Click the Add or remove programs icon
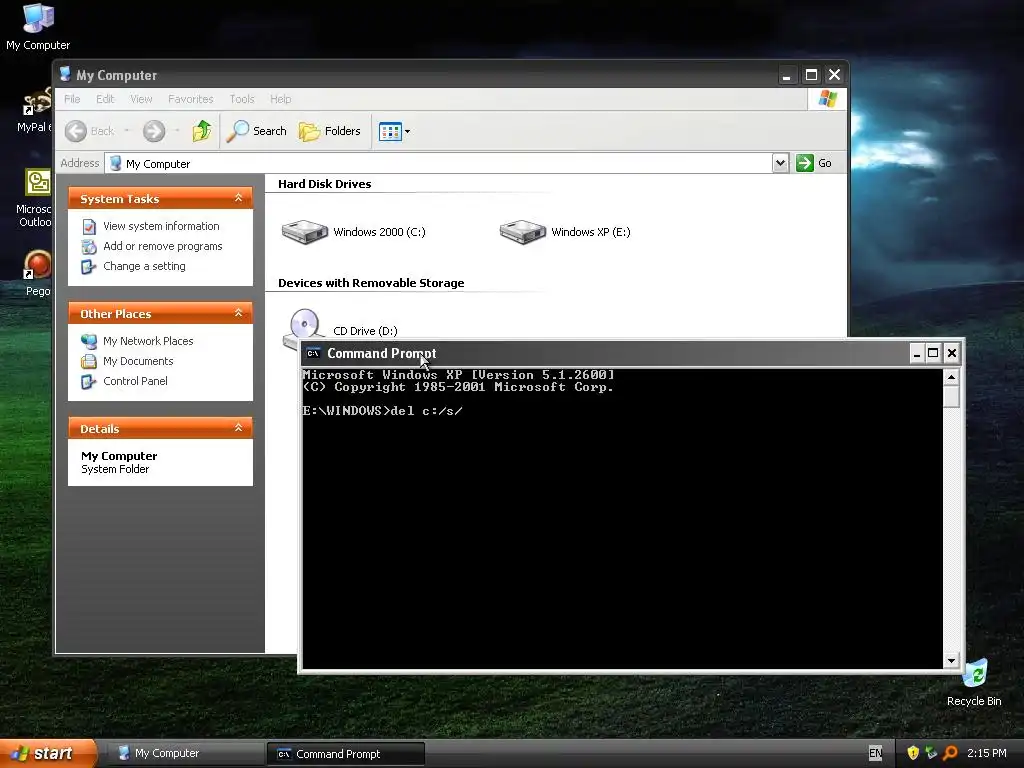This screenshot has width=1024, height=768. [x=89, y=247]
